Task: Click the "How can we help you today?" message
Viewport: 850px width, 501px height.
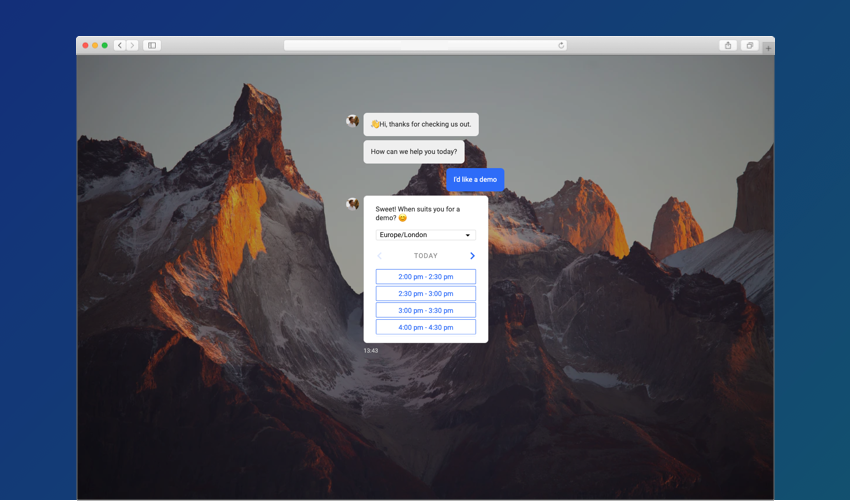Action: (x=414, y=152)
